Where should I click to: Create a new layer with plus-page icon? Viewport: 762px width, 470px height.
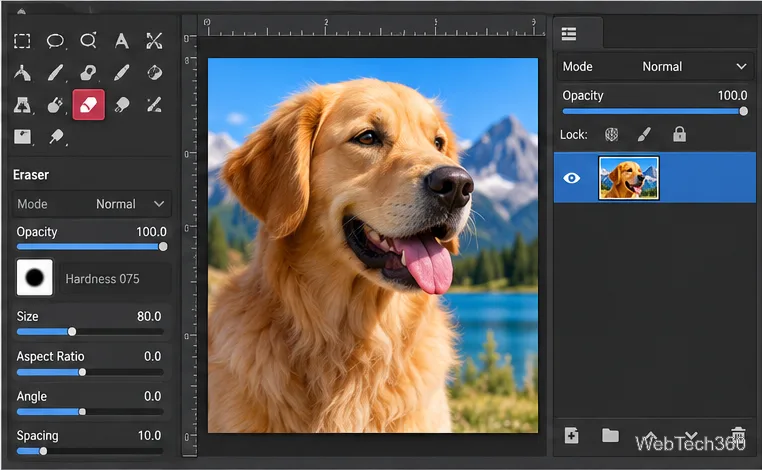tap(572, 435)
